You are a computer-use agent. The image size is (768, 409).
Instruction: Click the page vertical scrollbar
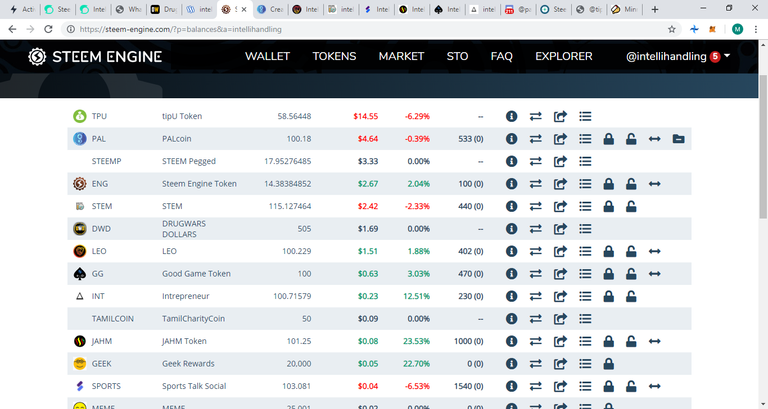pyautogui.click(x=763, y=147)
